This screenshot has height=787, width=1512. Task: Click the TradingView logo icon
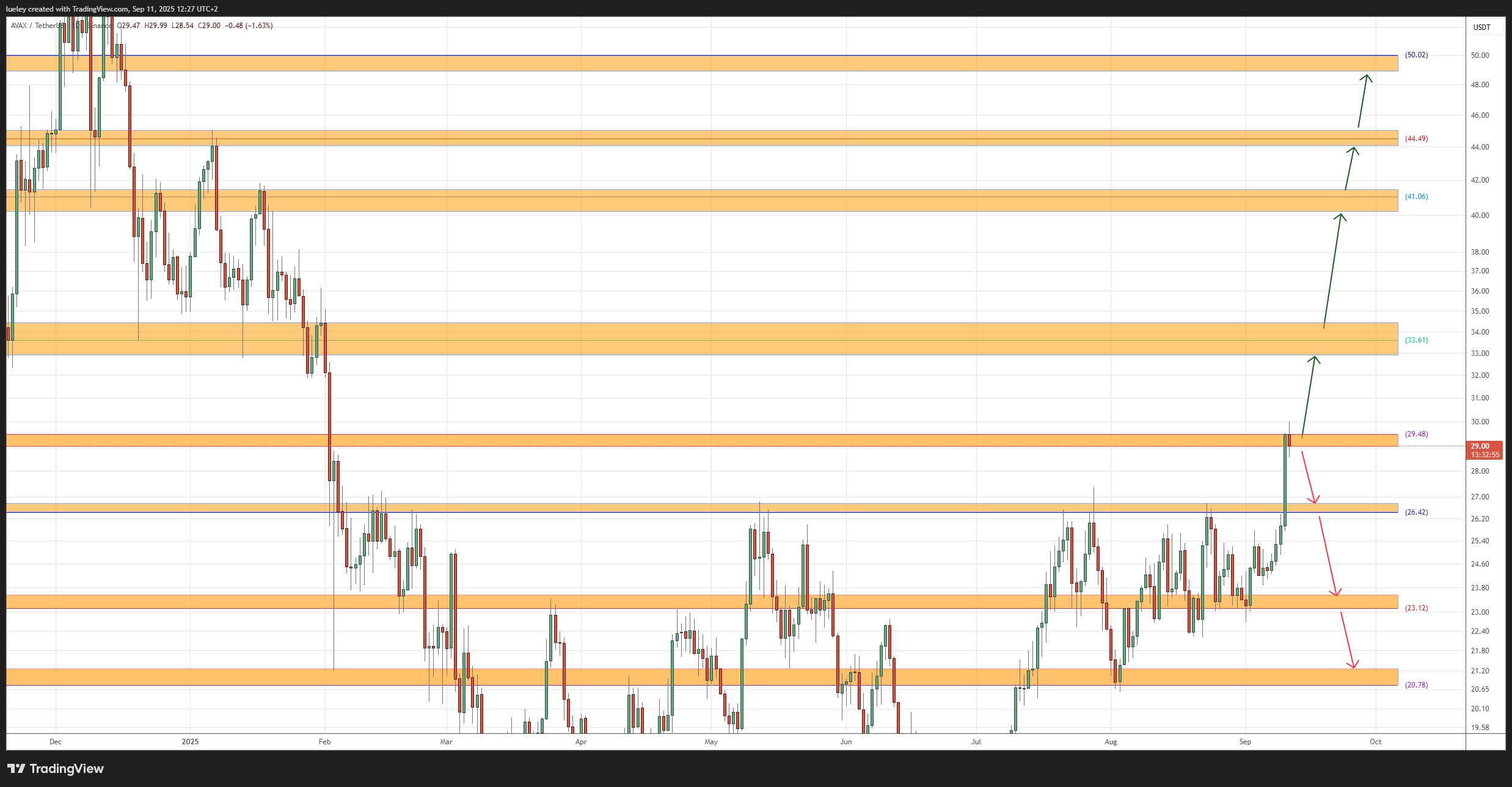point(16,768)
